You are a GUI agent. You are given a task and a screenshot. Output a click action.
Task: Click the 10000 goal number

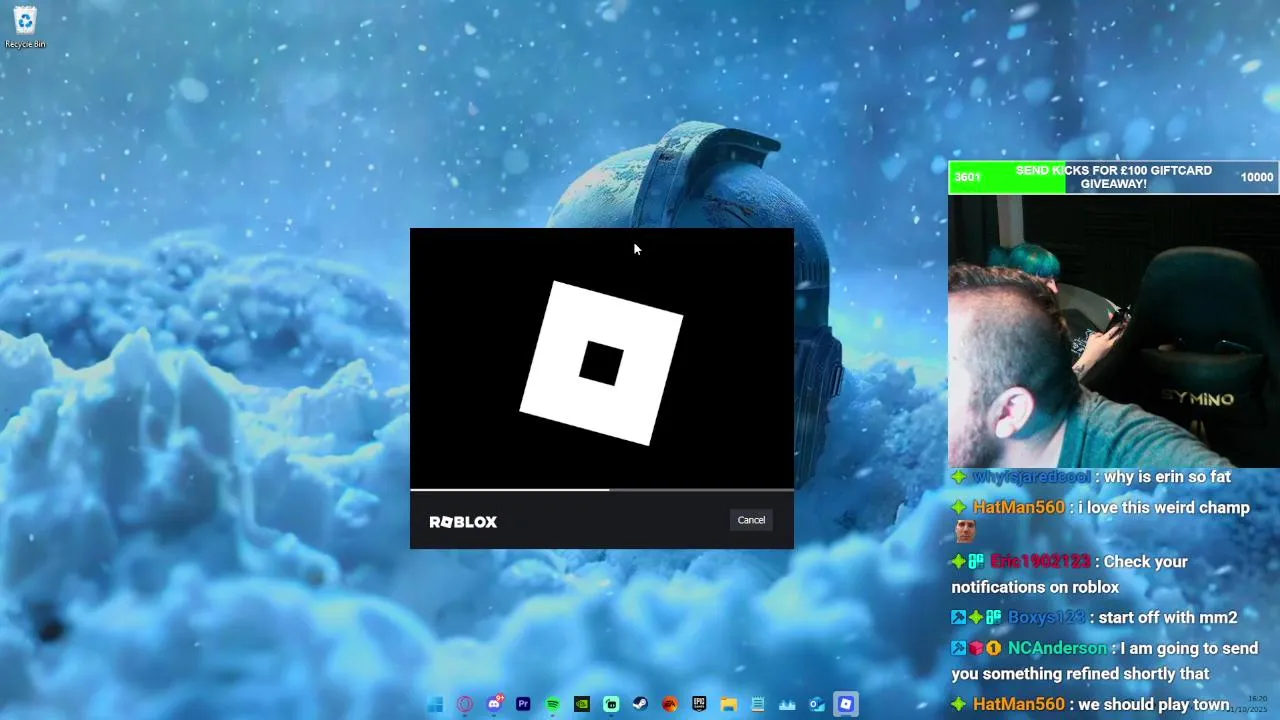click(x=1257, y=177)
